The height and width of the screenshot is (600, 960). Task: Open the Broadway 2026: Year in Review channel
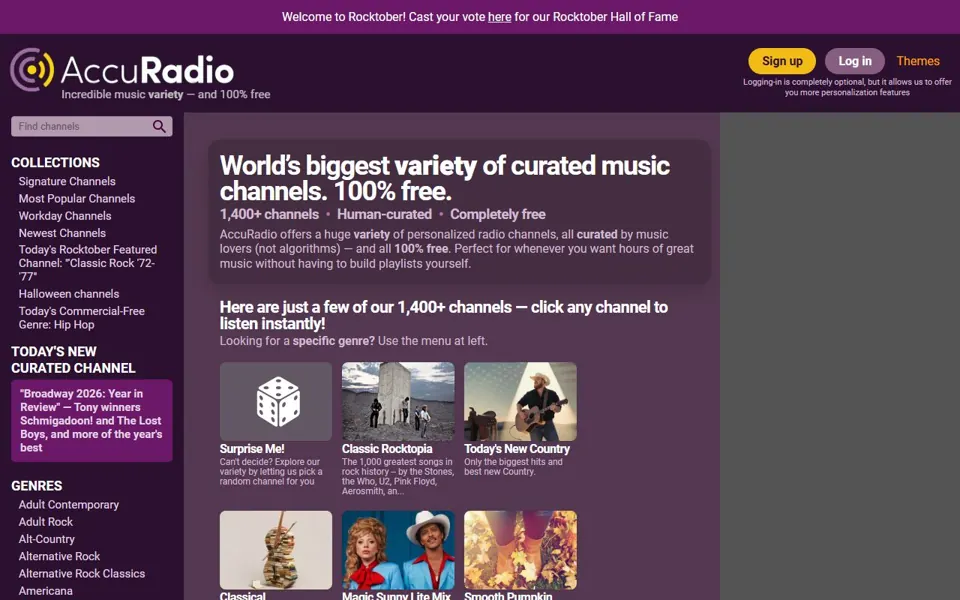pos(92,421)
